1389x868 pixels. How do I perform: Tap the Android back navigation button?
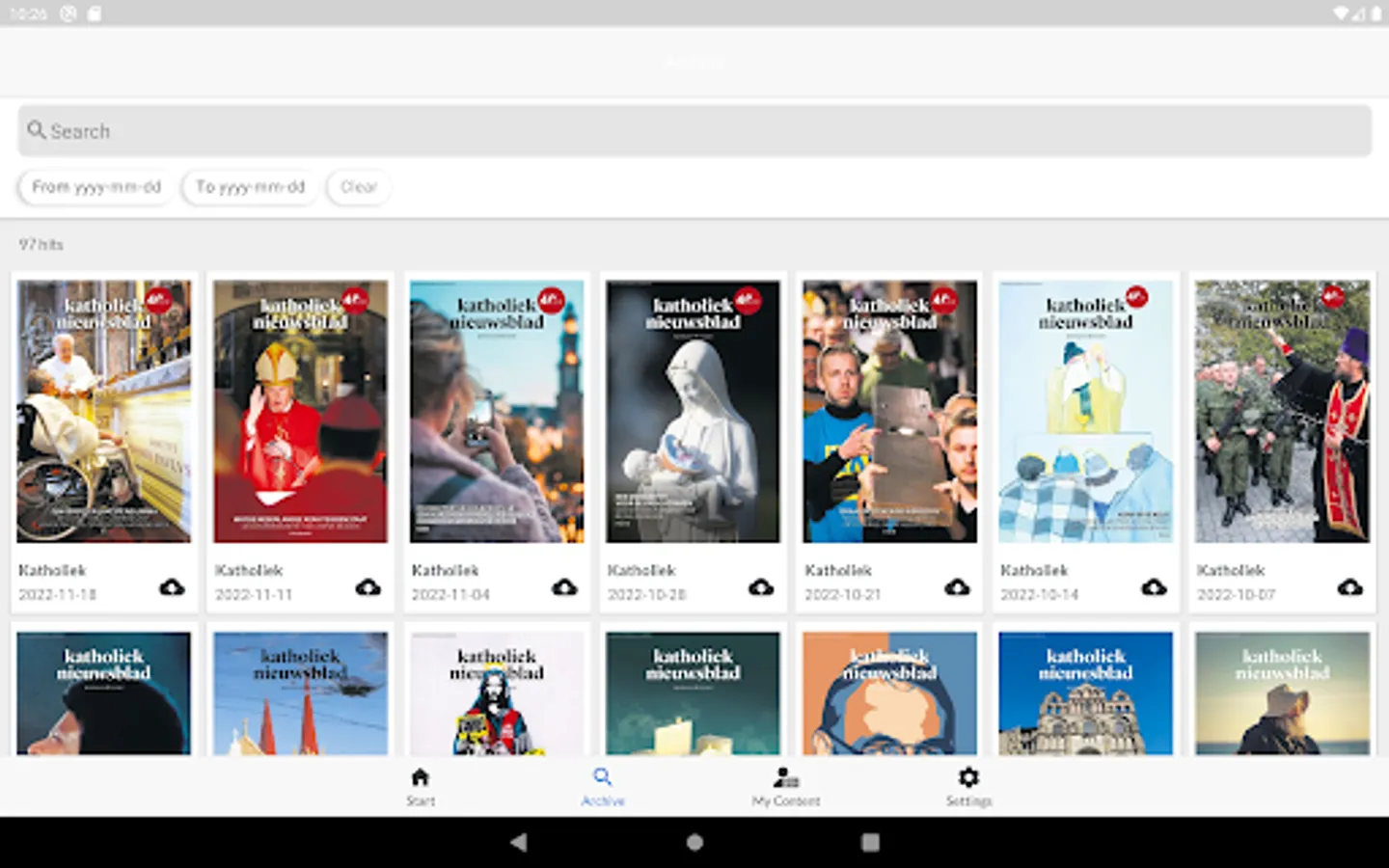(518, 842)
